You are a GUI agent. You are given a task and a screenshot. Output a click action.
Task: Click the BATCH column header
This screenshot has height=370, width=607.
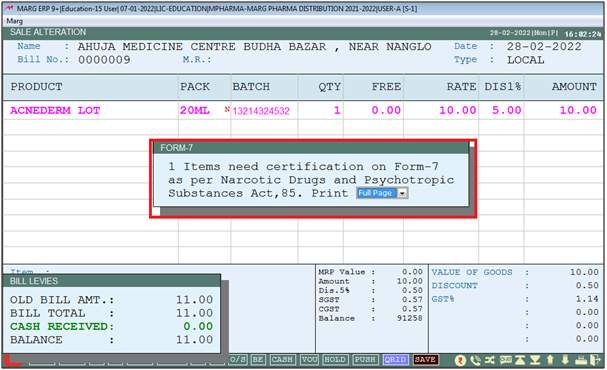coord(251,87)
